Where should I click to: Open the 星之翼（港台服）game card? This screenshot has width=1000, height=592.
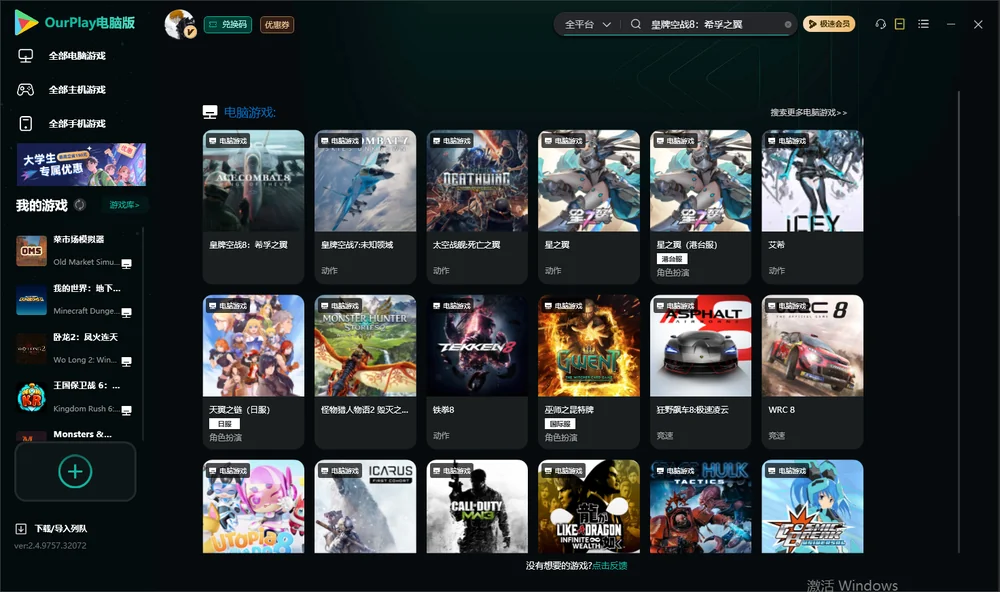click(x=701, y=207)
